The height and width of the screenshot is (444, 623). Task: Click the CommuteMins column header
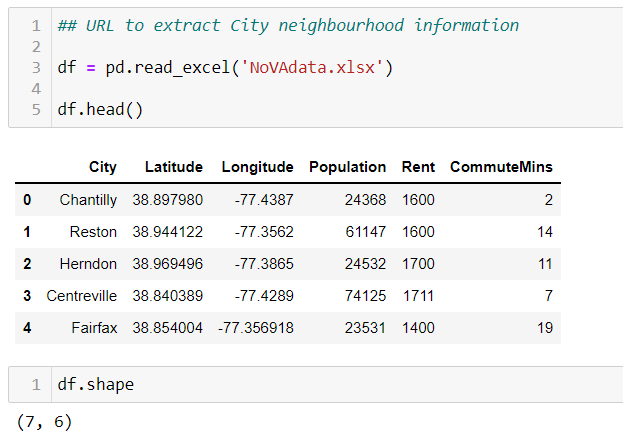coord(501,167)
